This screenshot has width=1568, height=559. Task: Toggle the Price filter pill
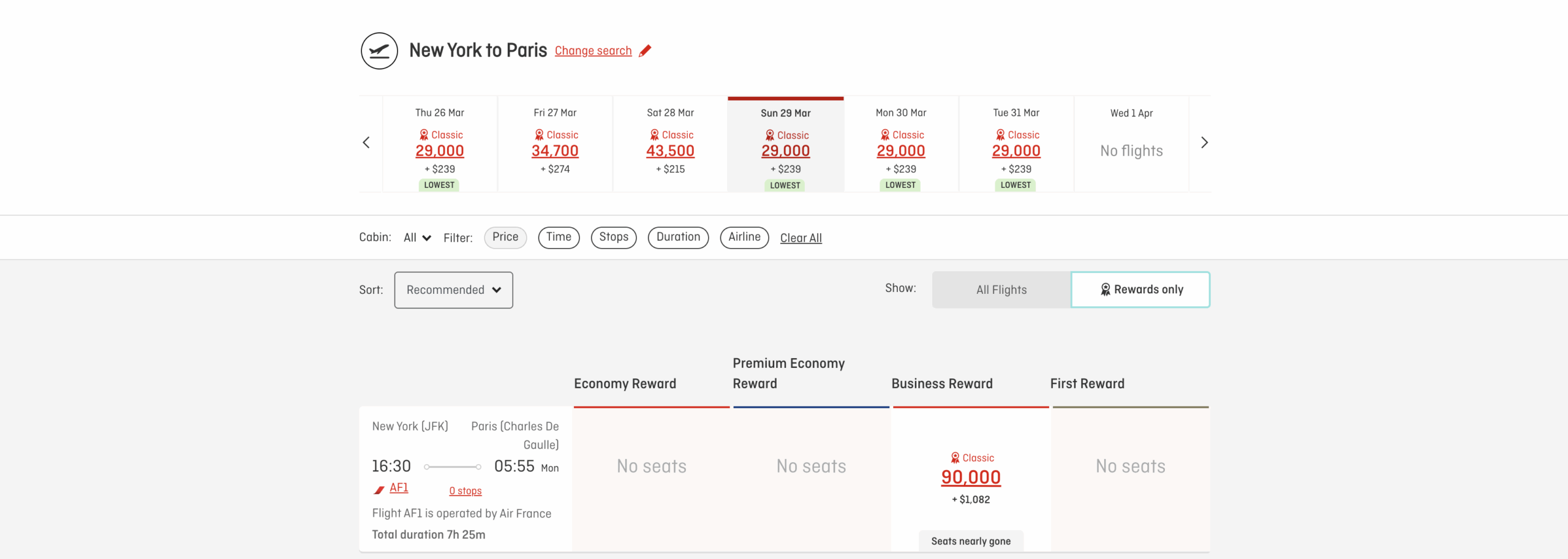point(505,238)
